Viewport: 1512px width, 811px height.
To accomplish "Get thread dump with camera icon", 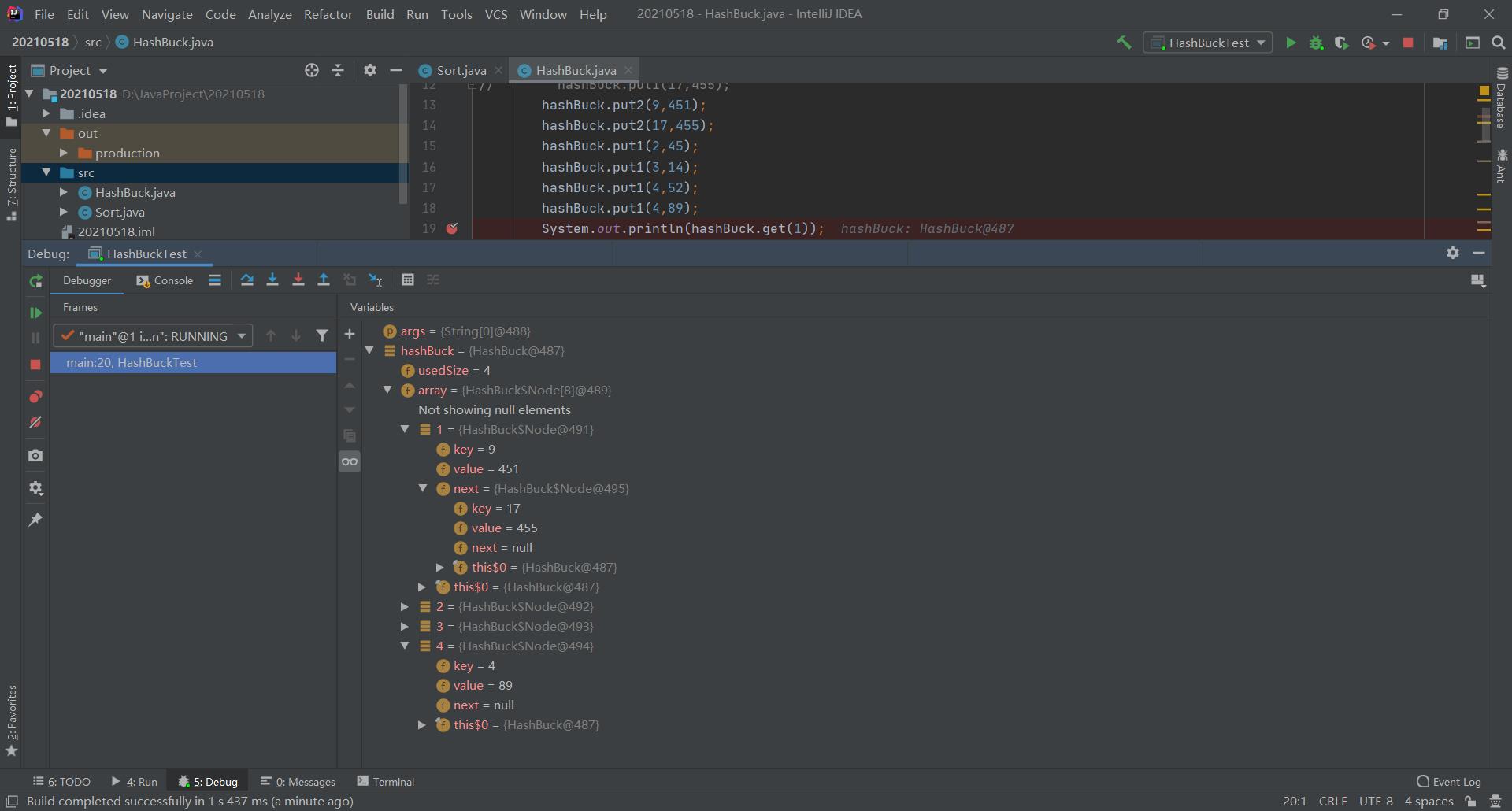I will (35, 455).
